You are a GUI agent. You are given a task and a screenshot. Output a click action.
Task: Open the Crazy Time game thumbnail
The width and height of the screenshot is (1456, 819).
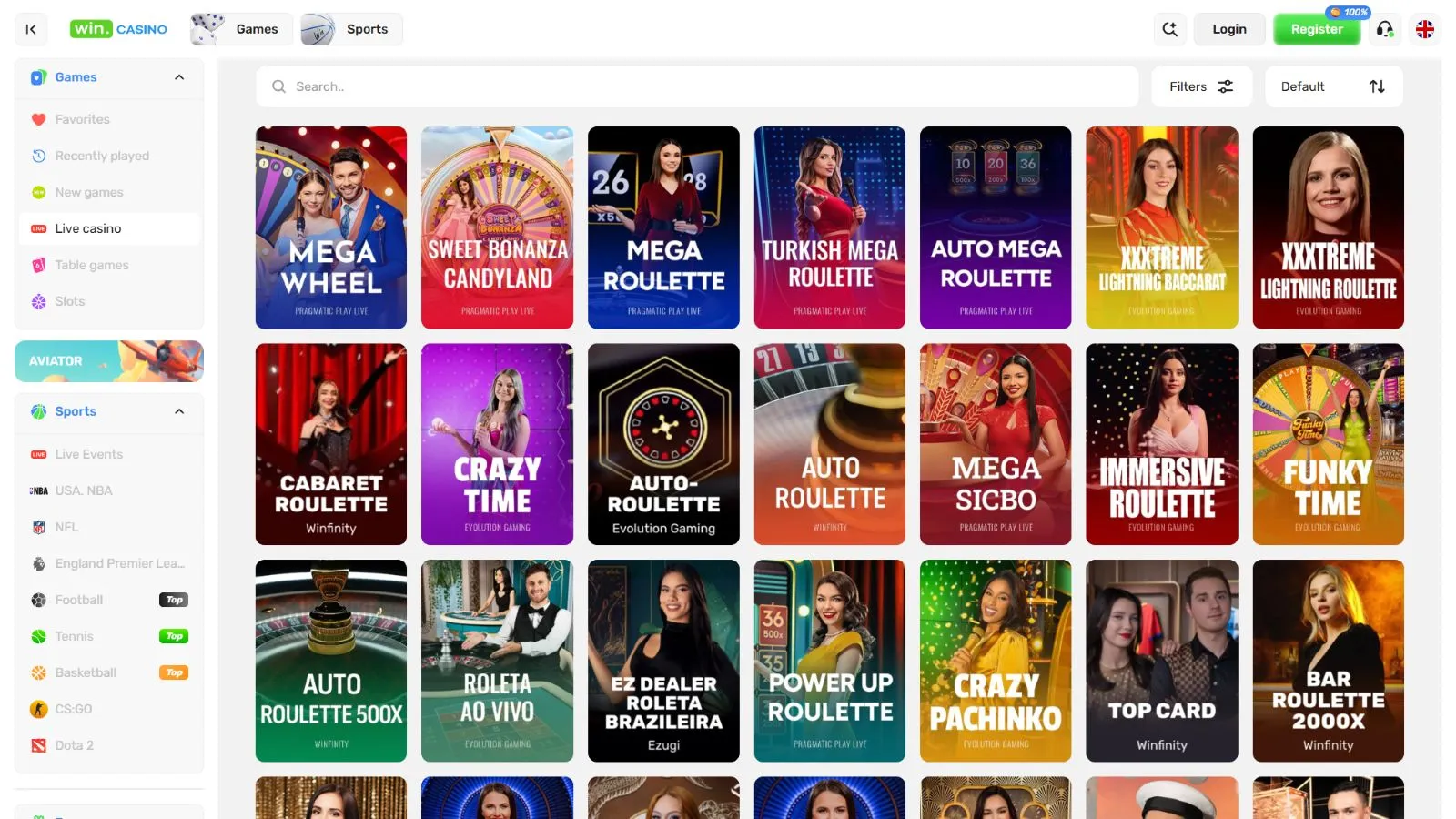497,444
